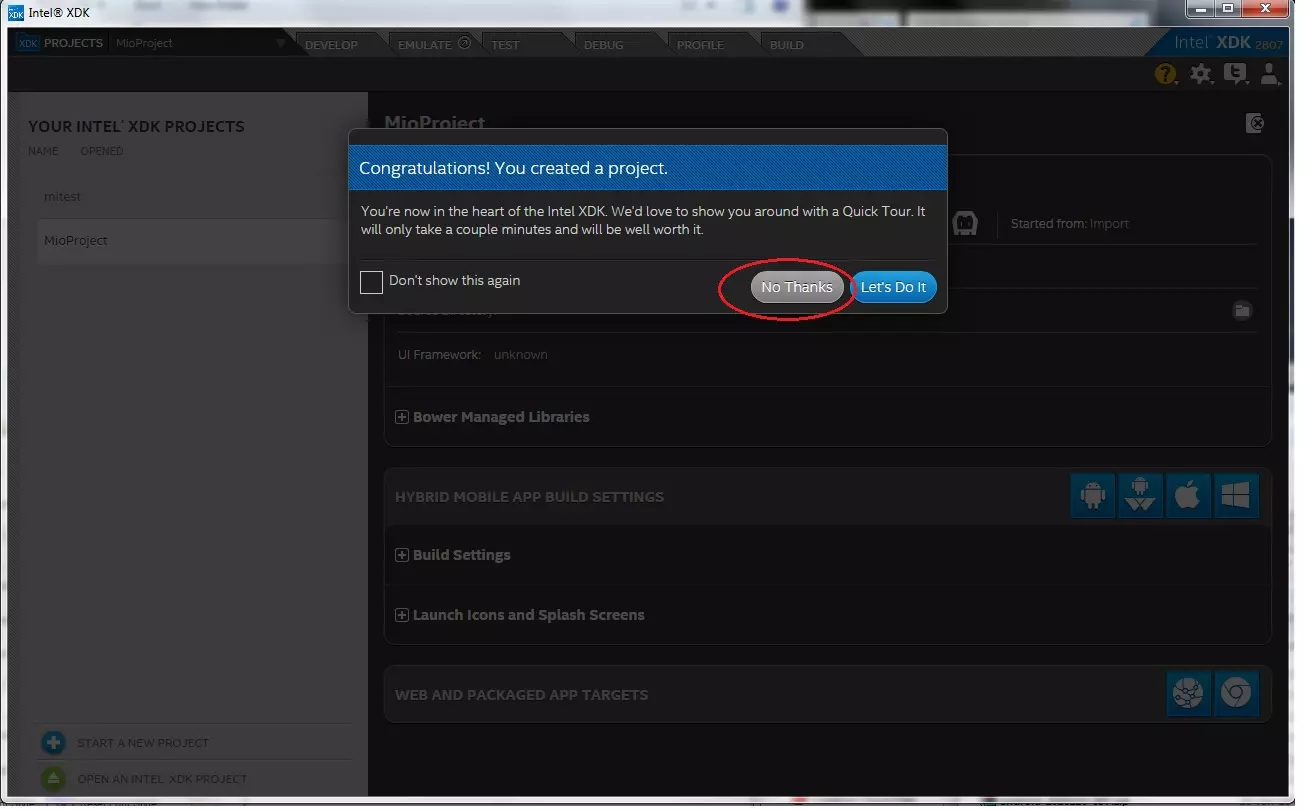Select the Crosswalk for Android build icon
Image resolution: width=1304 pixels, height=810 pixels.
tap(1141, 495)
